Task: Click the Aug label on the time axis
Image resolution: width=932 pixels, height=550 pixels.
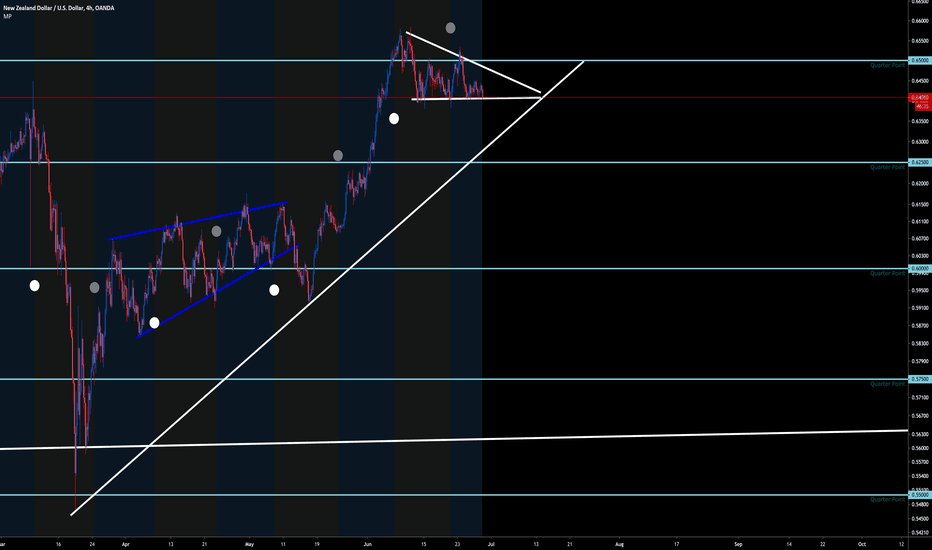Action: [x=619, y=544]
